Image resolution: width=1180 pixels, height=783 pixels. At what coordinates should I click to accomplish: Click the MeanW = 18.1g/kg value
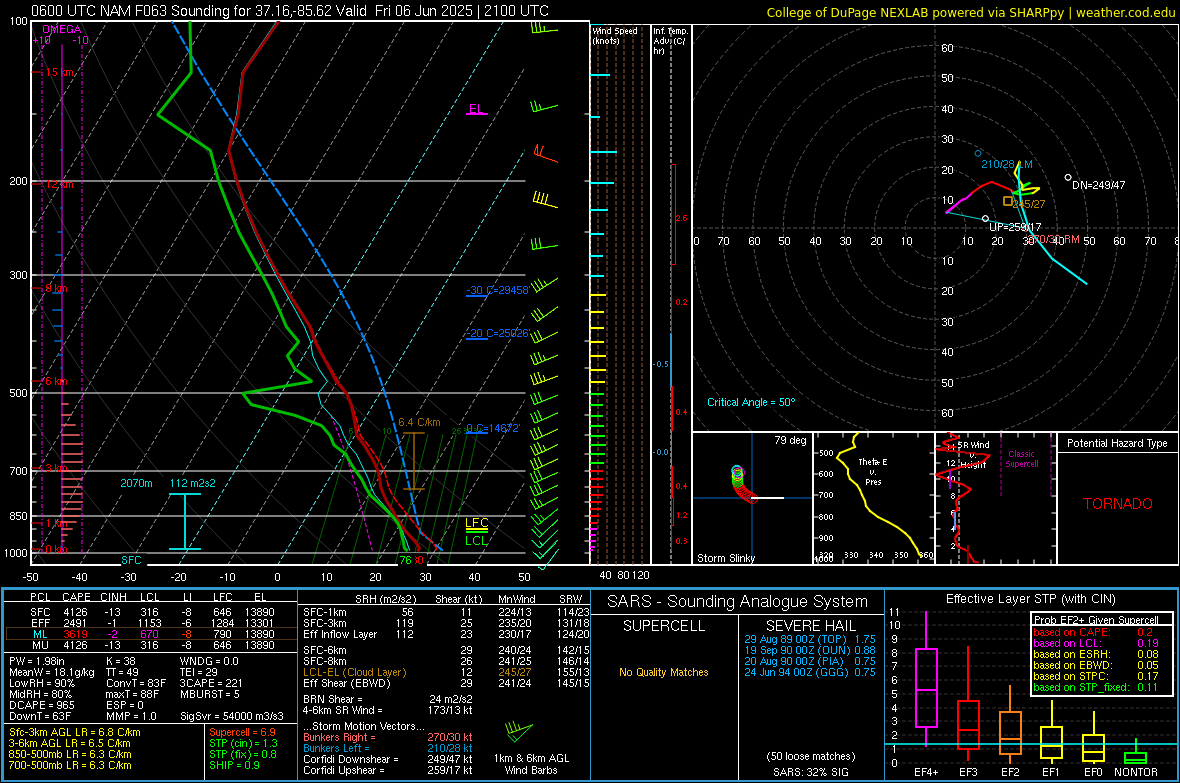click(52, 672)
